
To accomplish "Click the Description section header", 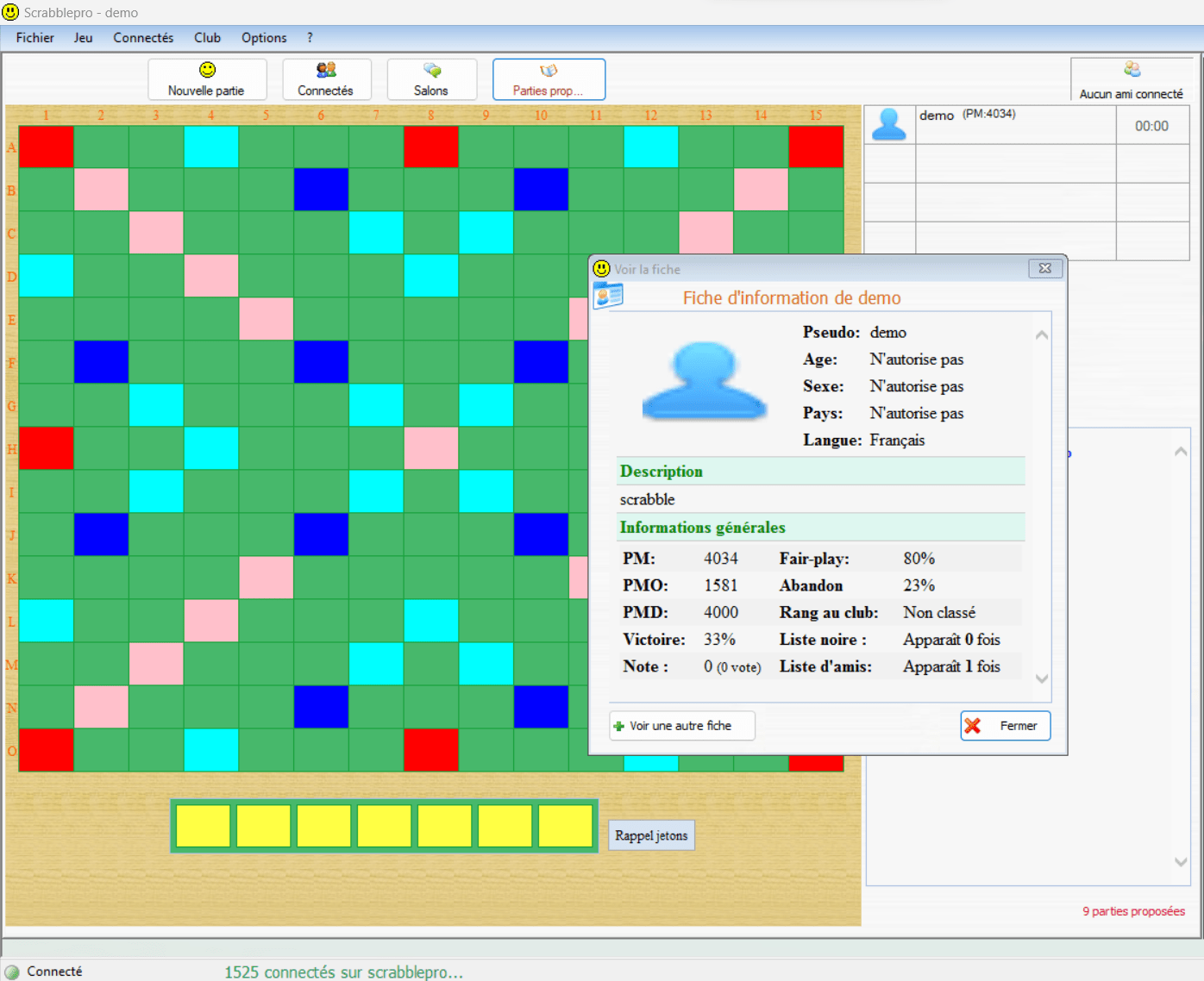I will (821, 472).
